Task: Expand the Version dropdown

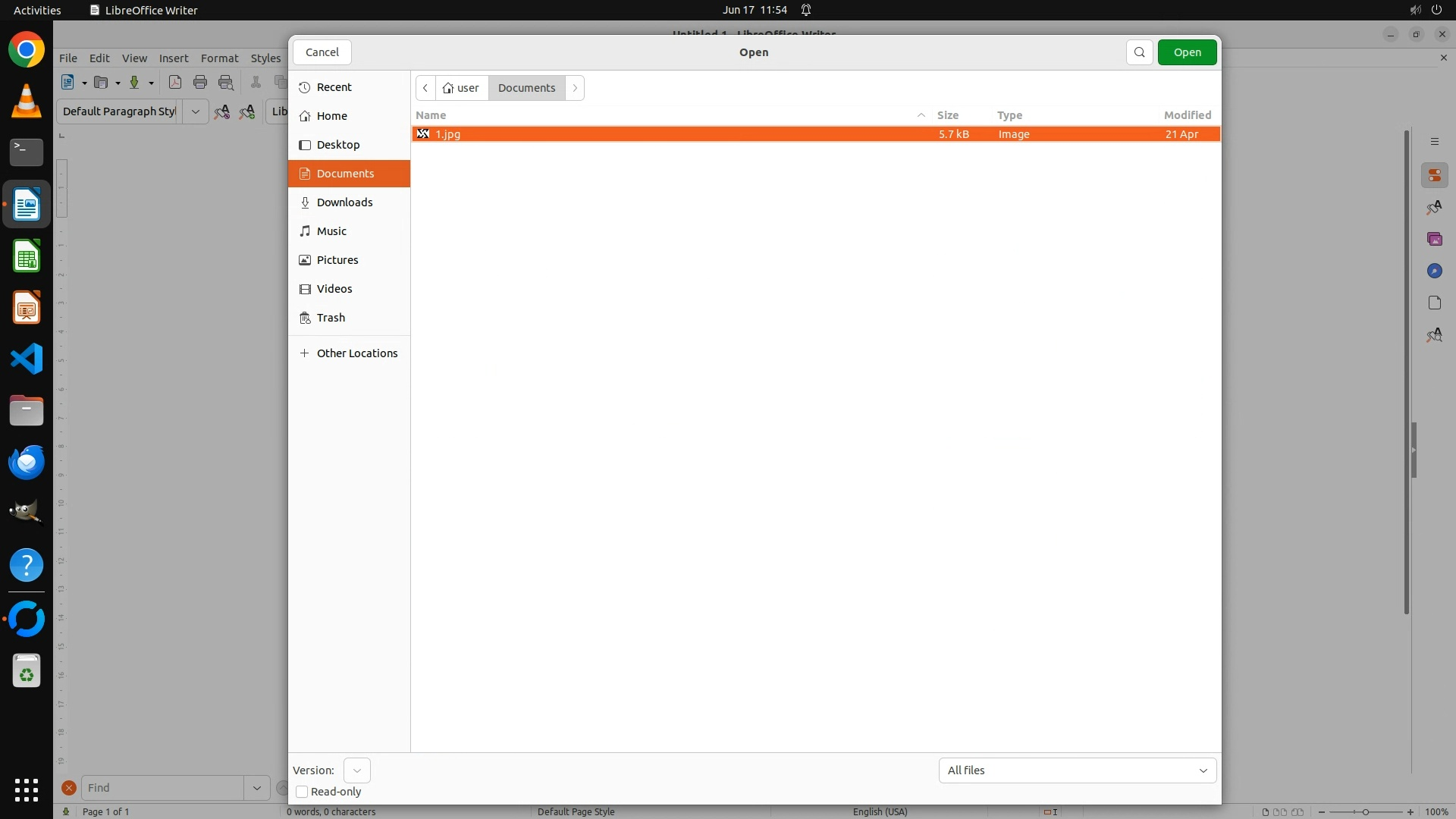Action: click(x=356, y=770)
